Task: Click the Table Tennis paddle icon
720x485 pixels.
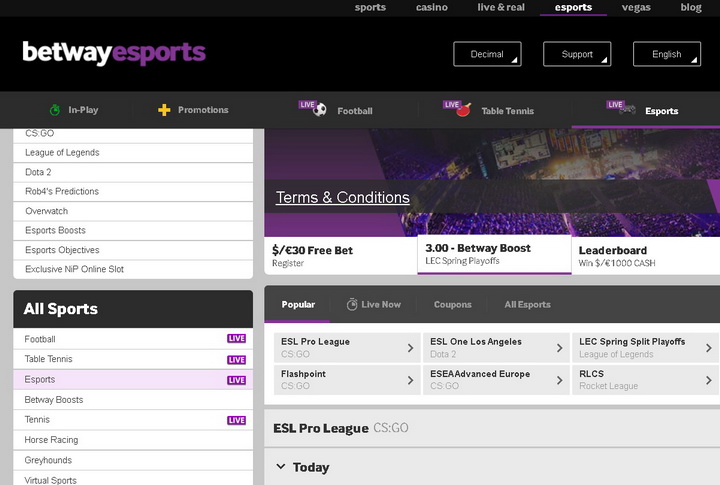Action: coord(463,110)
